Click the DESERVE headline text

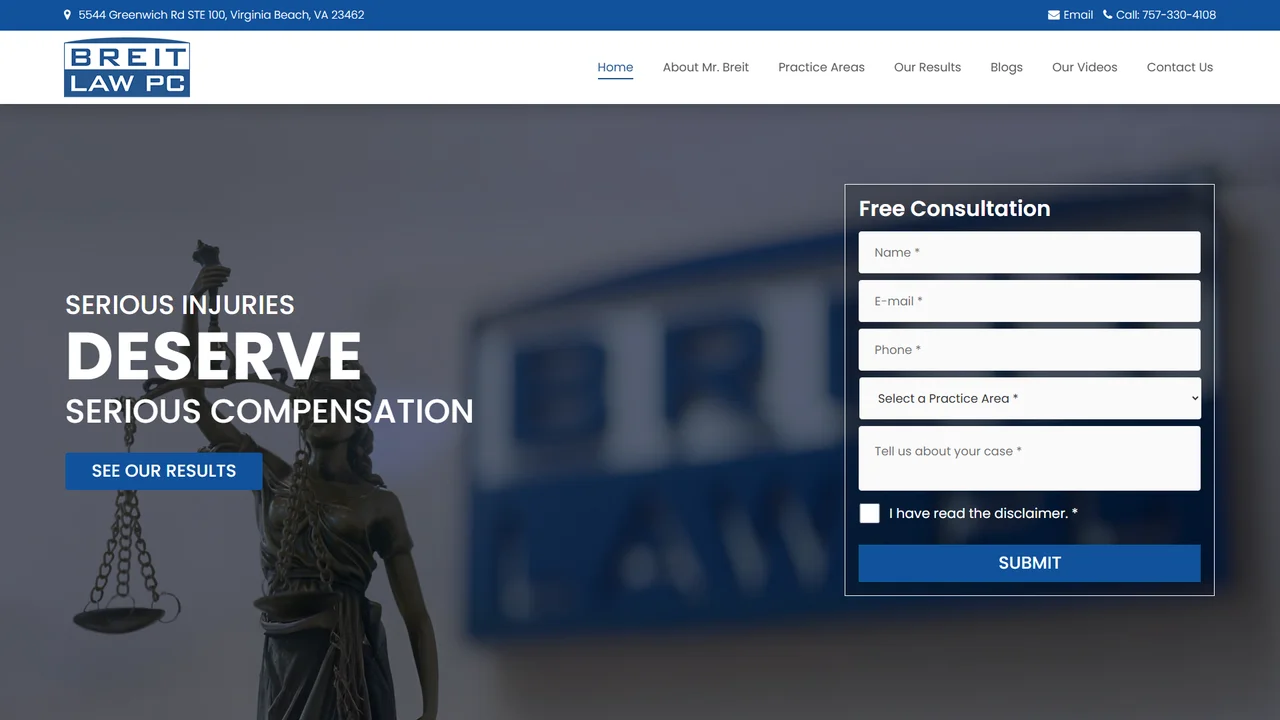pyautogui.click(x=214, y=356)
